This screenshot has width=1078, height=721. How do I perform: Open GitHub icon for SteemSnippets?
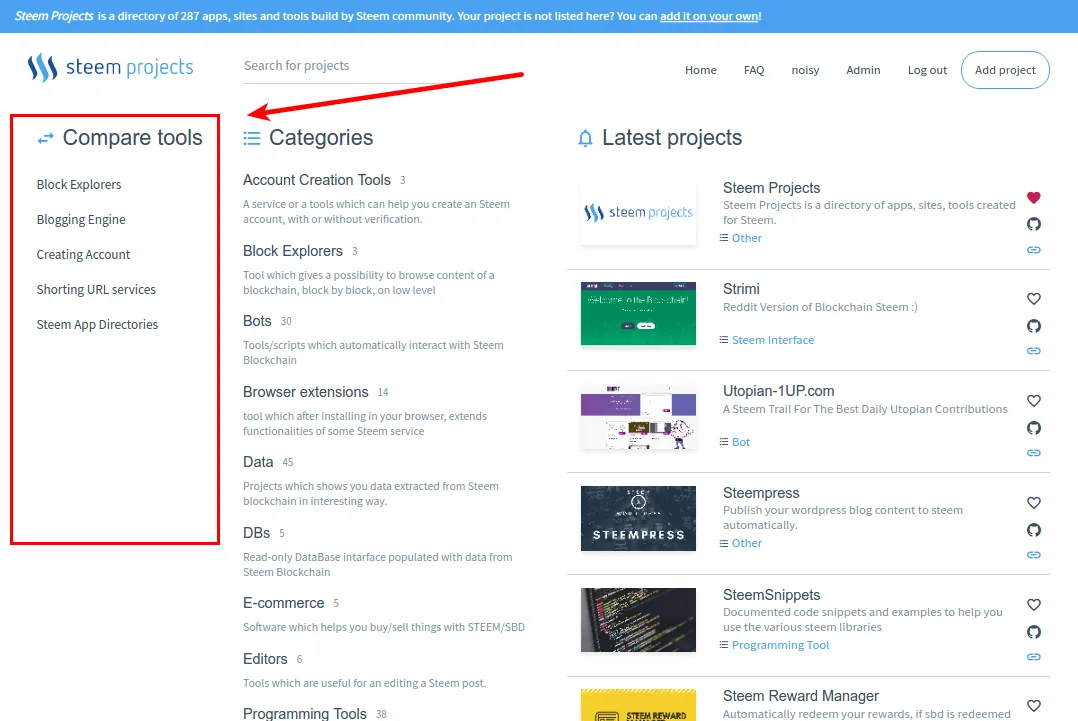(1033, 632)
